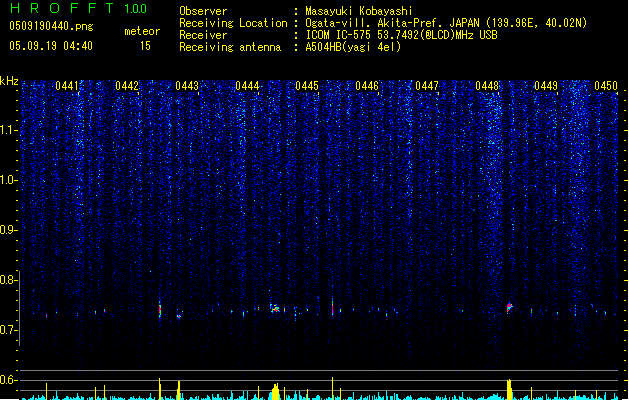Click the 0.8 kHz axis label
Viewport: 629px width, 400px height.
pyautogui.click(x=8, y=280)
